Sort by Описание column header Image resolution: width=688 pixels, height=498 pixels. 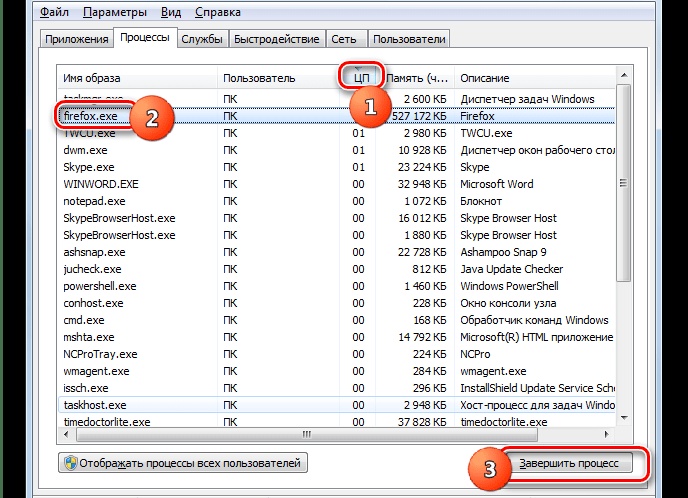534,78
